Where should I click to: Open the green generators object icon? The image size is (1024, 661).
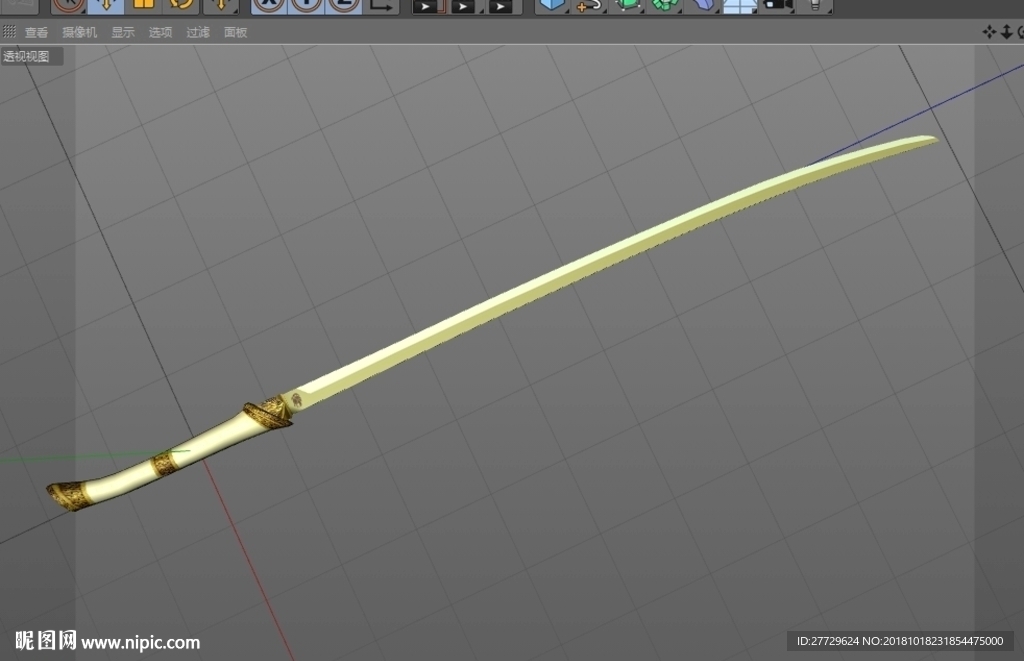tap(627, 6)
